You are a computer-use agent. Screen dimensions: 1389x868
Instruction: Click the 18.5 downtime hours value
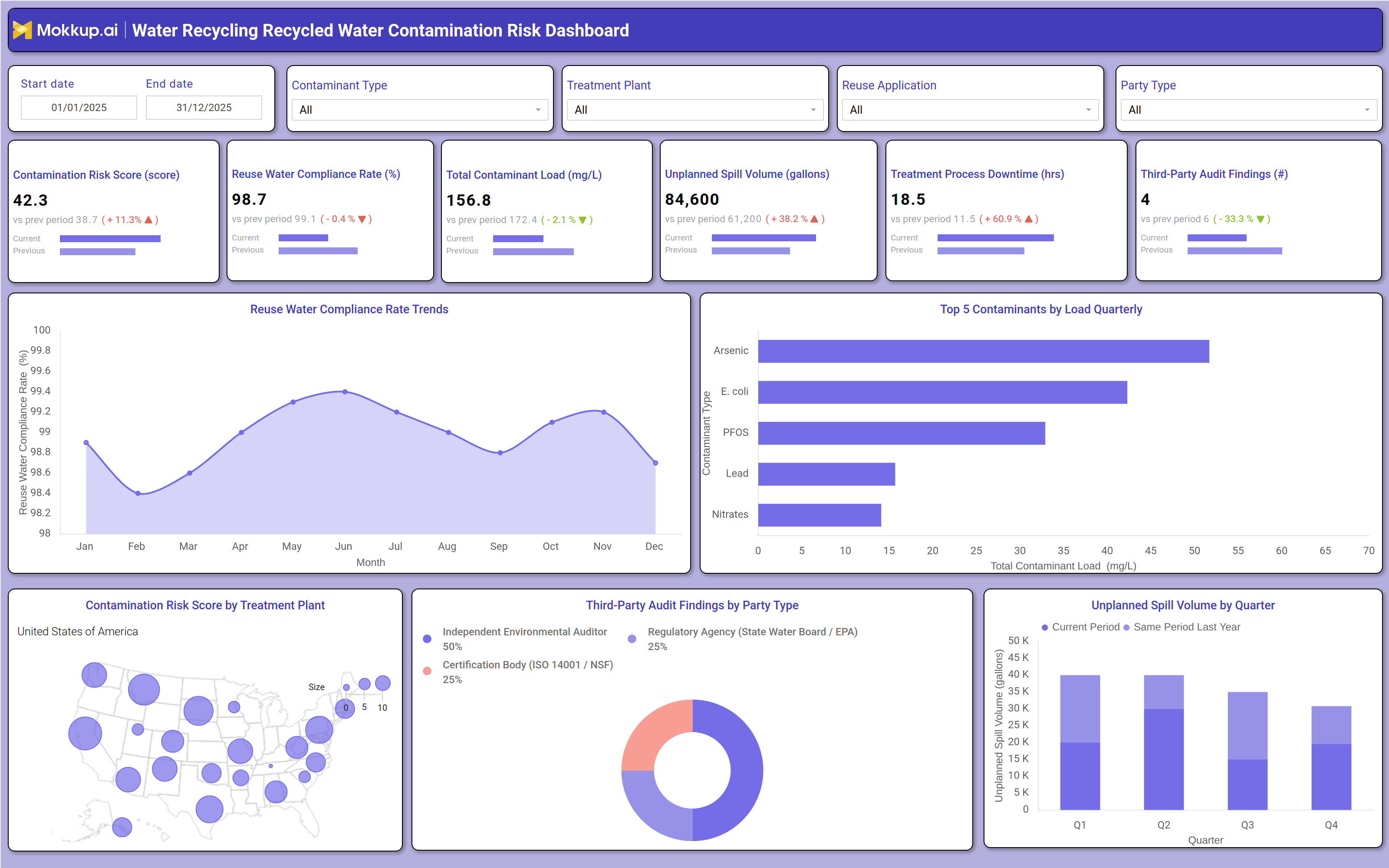pyautogui.click(x=908, y=199)
